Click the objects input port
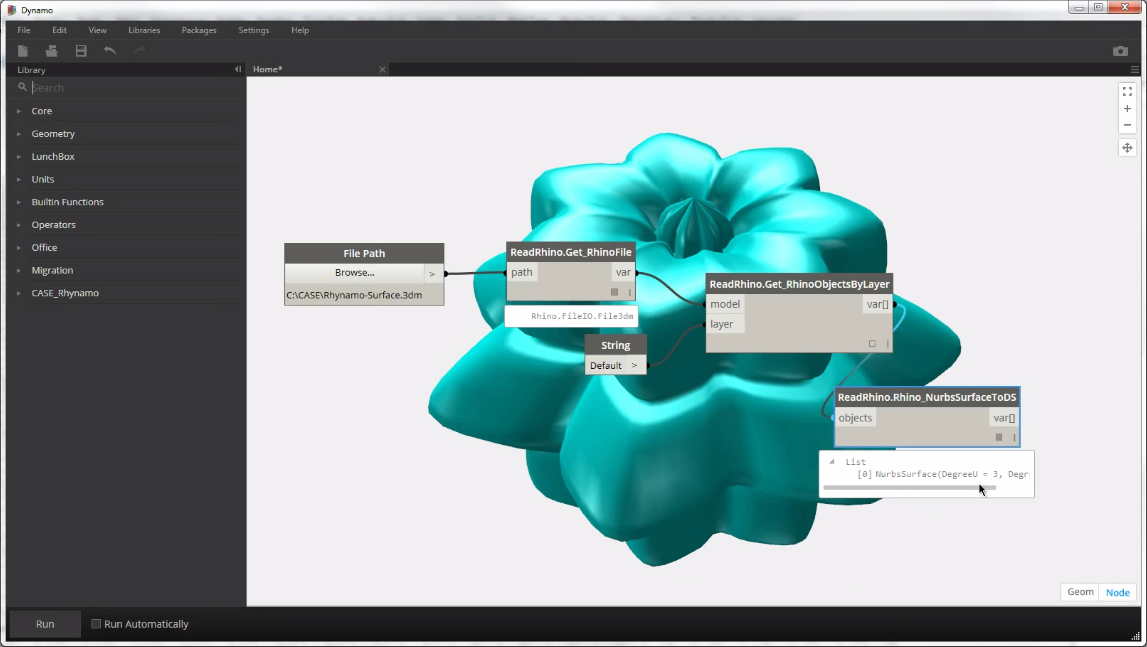 tap(855, 418)
